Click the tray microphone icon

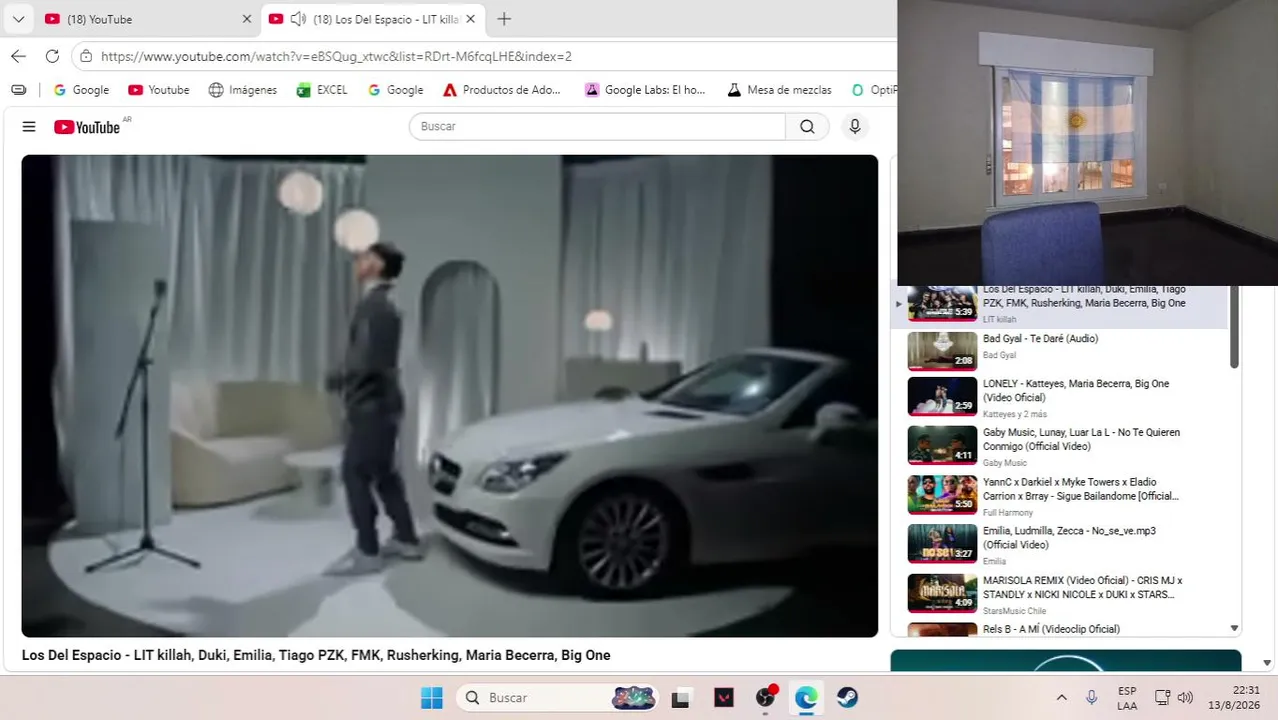click(x=1092, y=697)
